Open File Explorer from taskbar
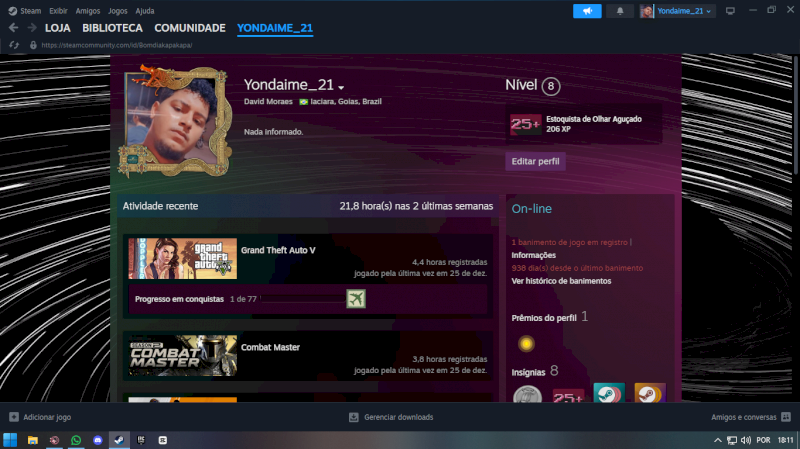 point(33,440)
